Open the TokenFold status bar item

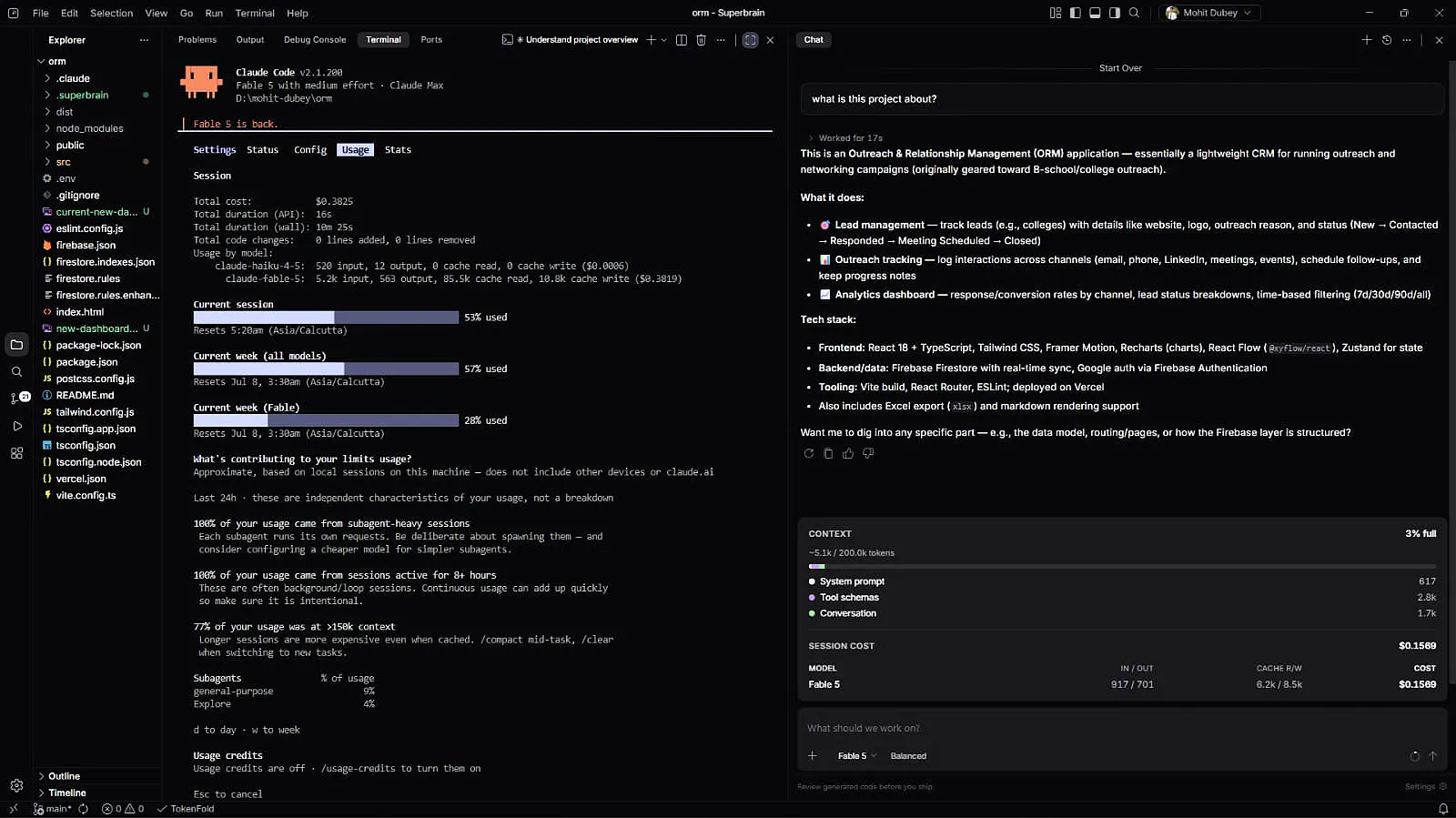[186, 809]
